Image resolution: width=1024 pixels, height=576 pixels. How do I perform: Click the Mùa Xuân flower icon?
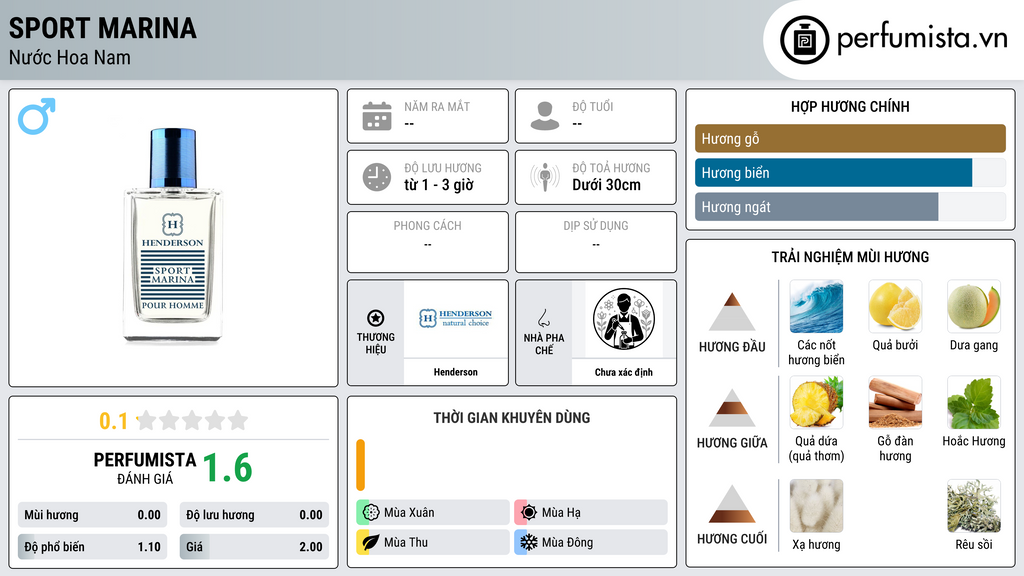pos(371,512)
